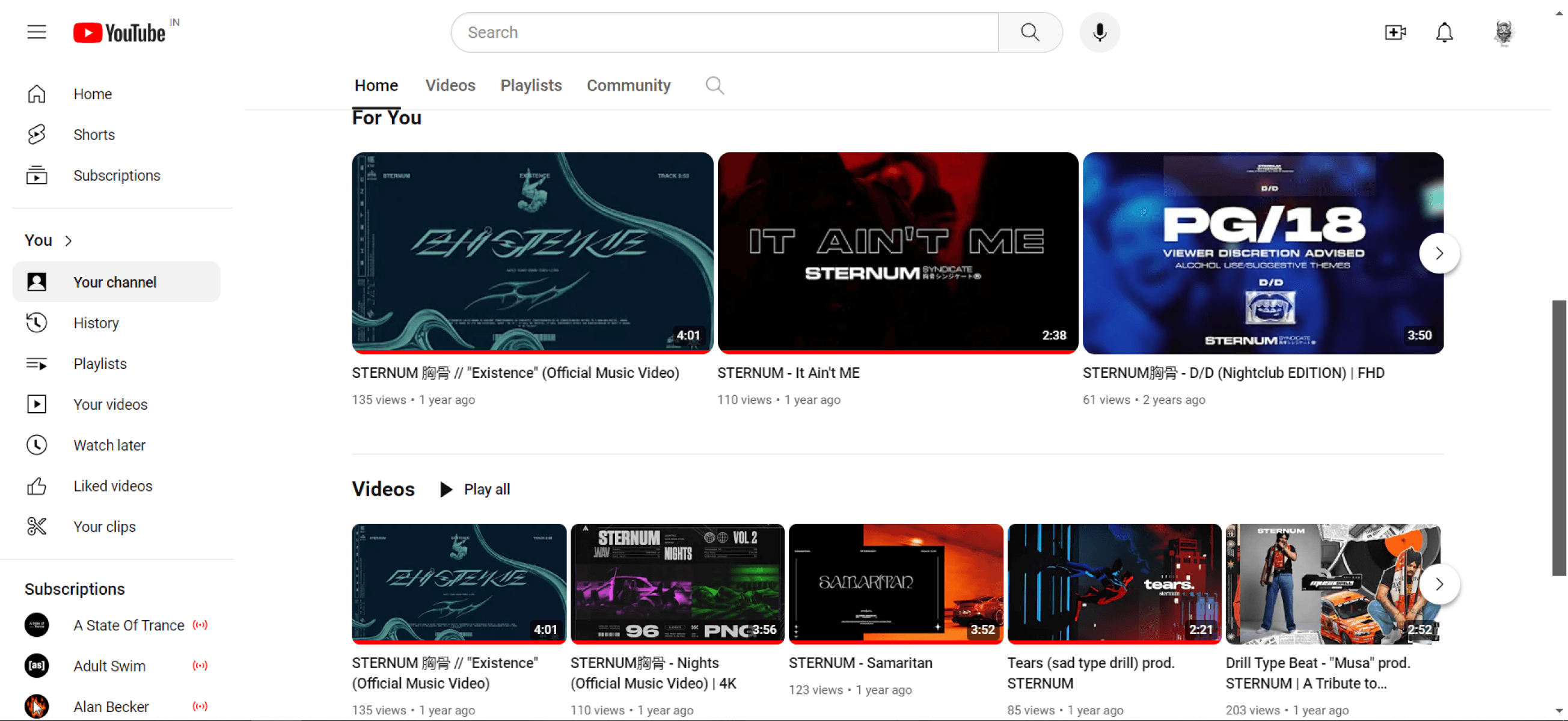Expand the You section chevron
1568x721 pixels.
point(68,241)
